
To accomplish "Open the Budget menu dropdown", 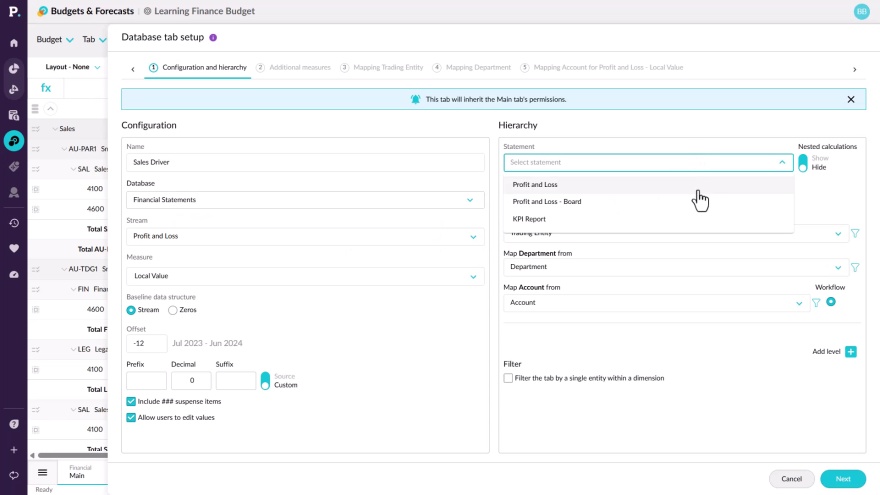I will pyautogui.click(x=54, y=39).
